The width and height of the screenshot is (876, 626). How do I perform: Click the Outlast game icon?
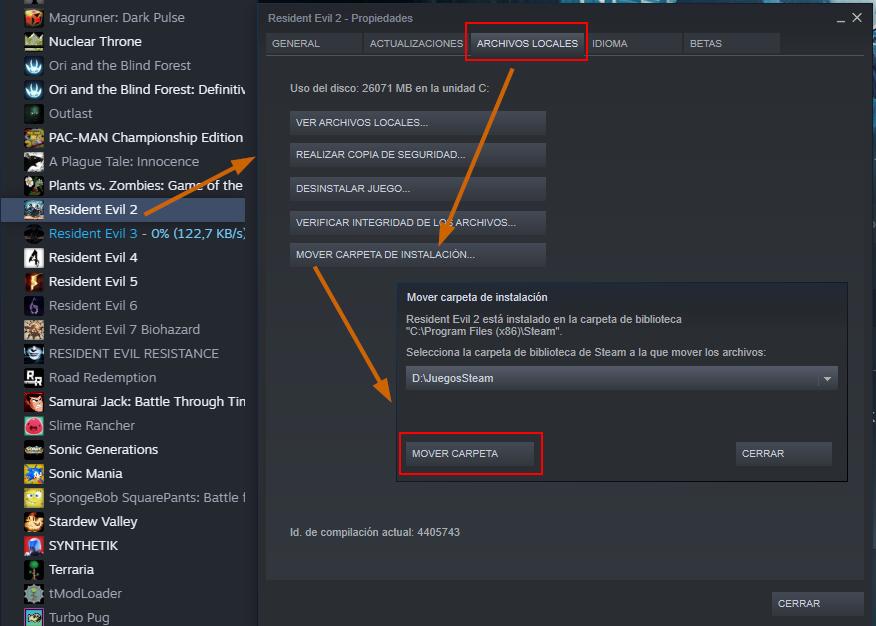(x=34, y=114)
